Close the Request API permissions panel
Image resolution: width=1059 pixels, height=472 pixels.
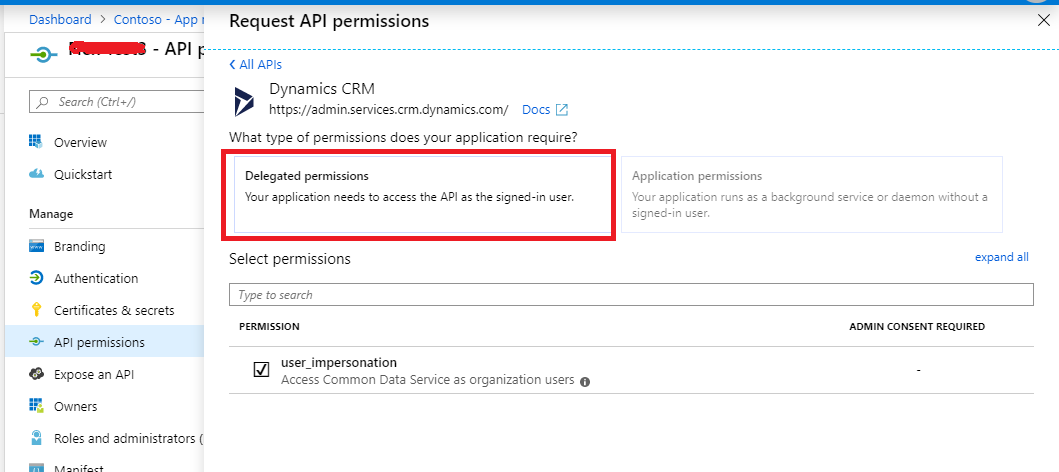pos(1044,20)
